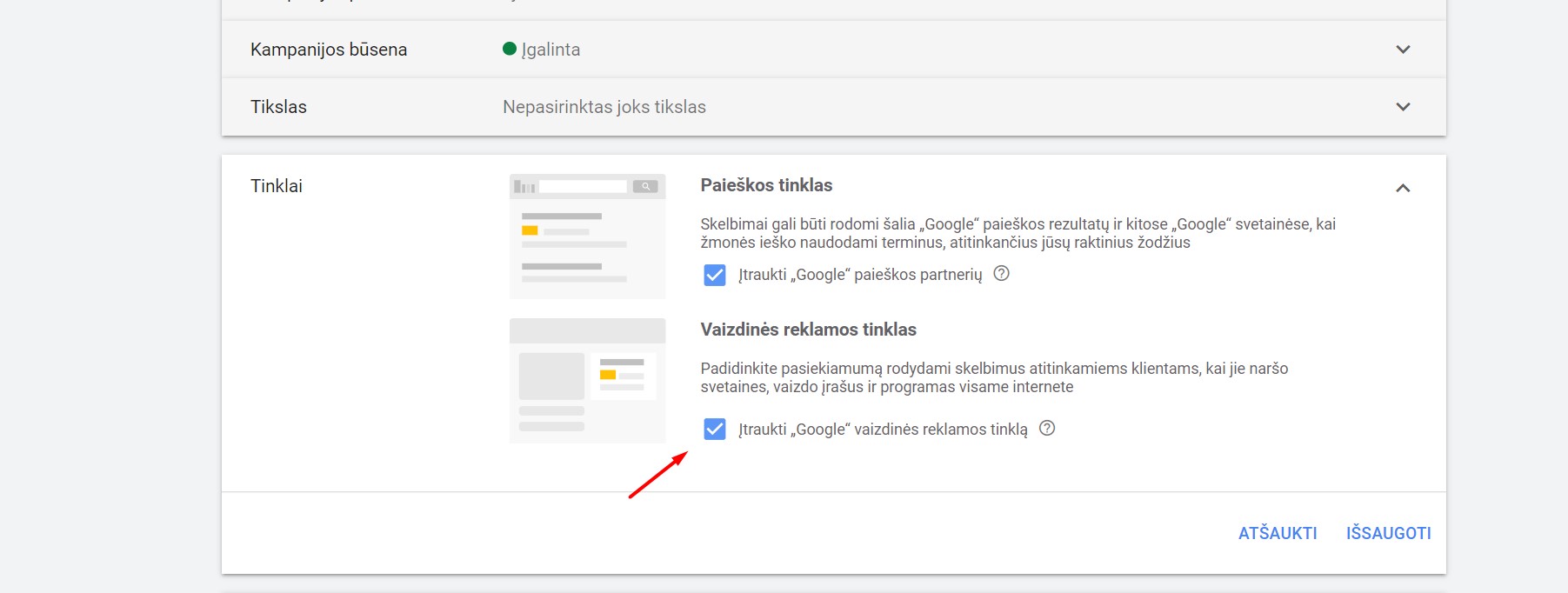
Task: Click the 'Skelbimai gali būti rodomi' description text
Action: (x=1018, y=233)
